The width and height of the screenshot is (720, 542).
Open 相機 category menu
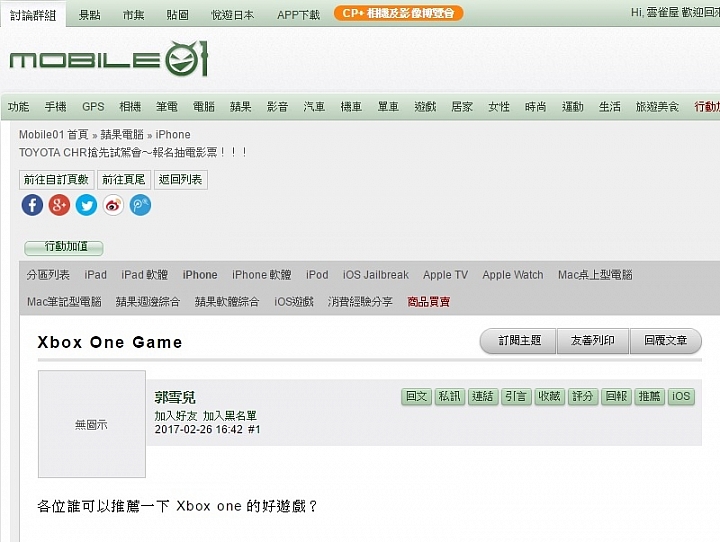point(130,107)
